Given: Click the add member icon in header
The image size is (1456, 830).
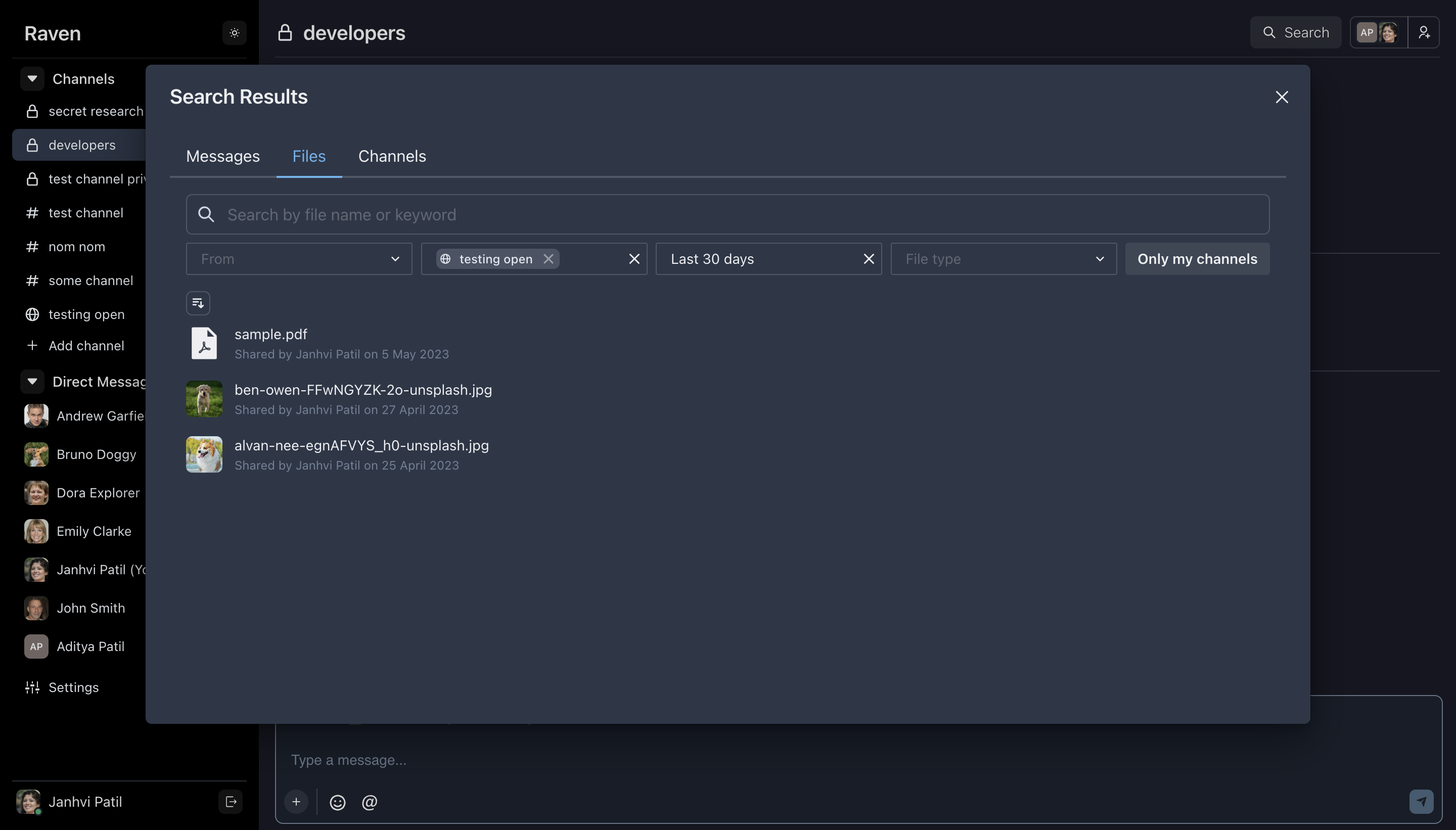Looking at the screenshot, I should click(x=1424, y=32).
